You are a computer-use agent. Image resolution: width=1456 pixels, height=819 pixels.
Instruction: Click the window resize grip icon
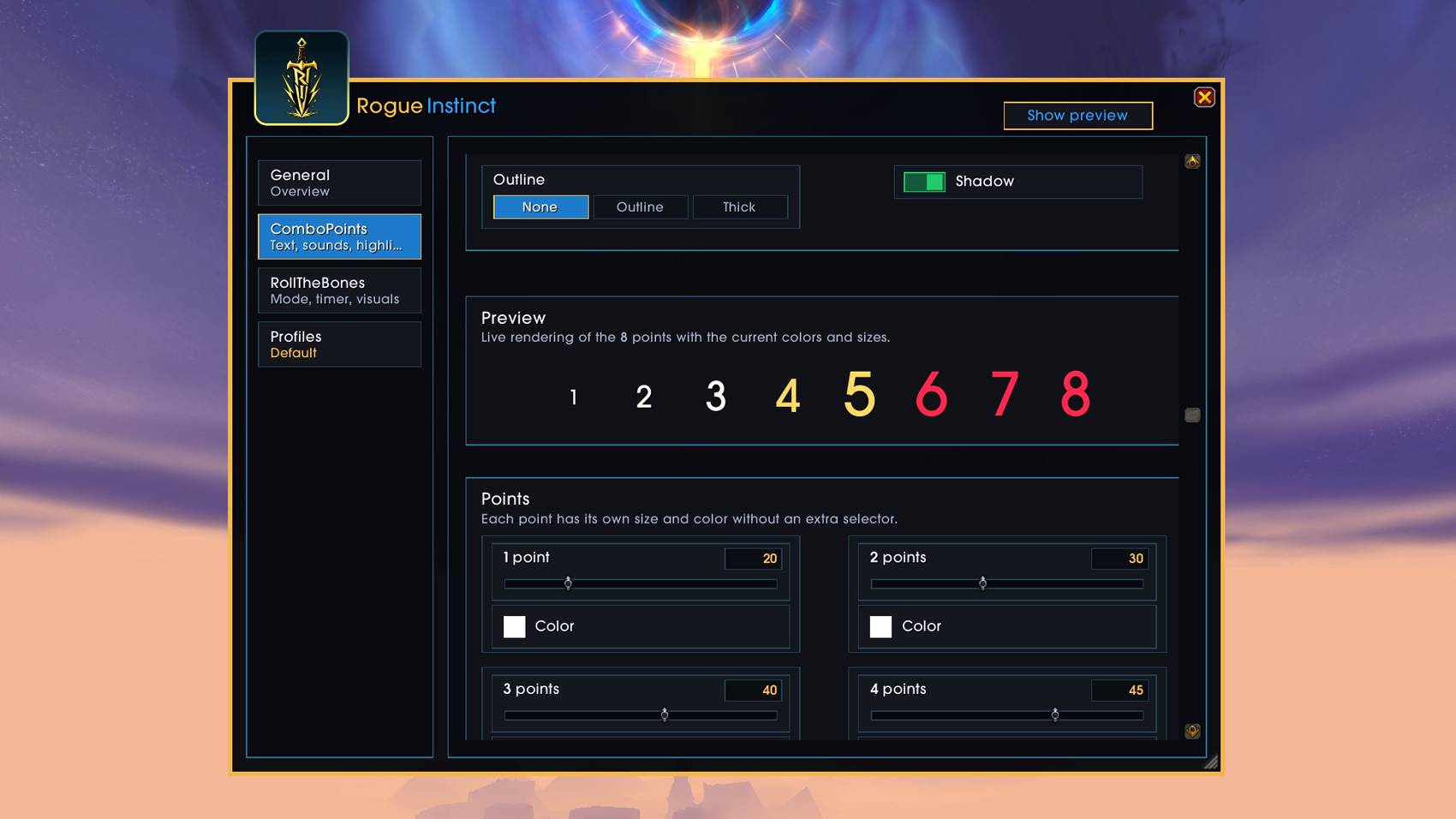(x=1210, y=762)
